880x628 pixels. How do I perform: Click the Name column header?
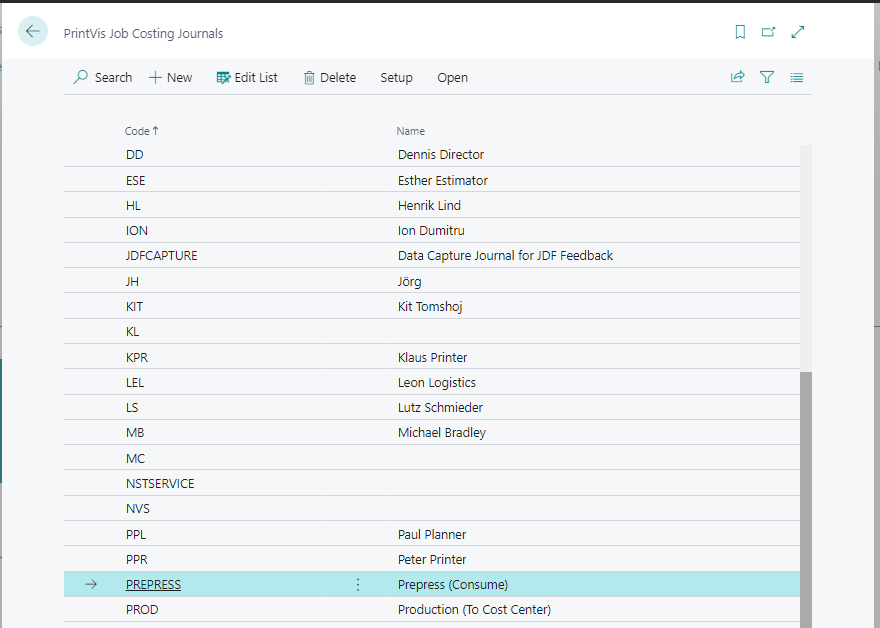410,131
